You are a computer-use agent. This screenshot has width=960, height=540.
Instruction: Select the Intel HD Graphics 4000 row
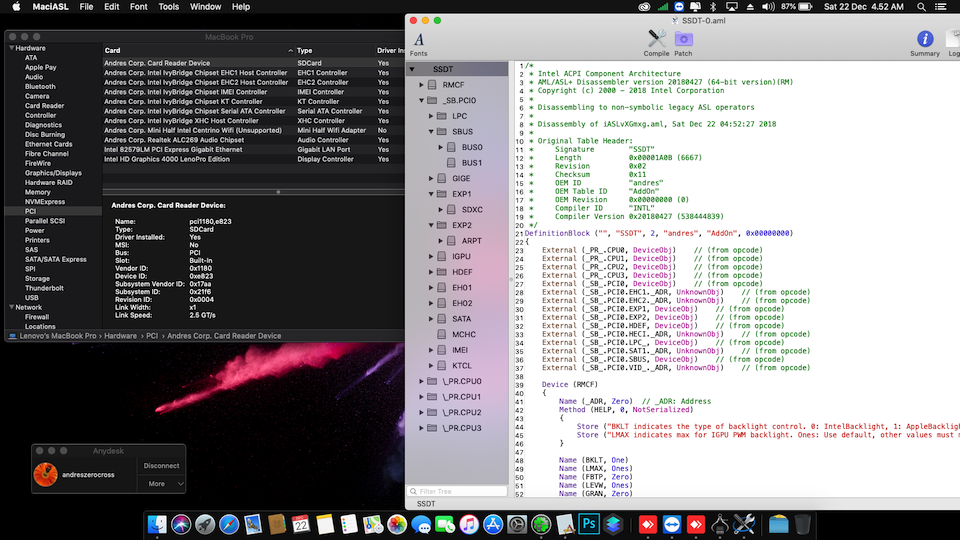[x=253, y=159]
